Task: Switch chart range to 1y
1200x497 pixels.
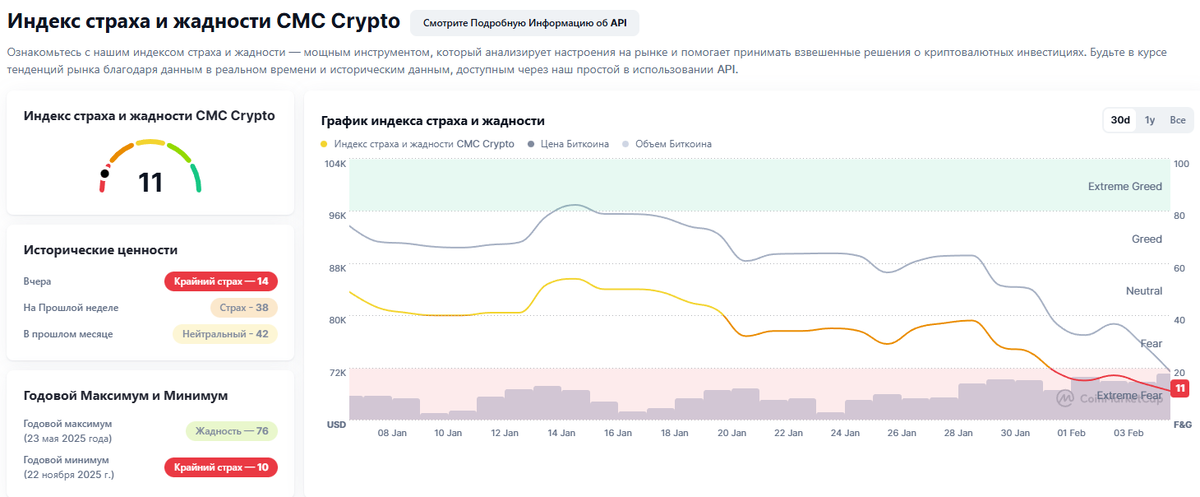Action: (1150, 120)
